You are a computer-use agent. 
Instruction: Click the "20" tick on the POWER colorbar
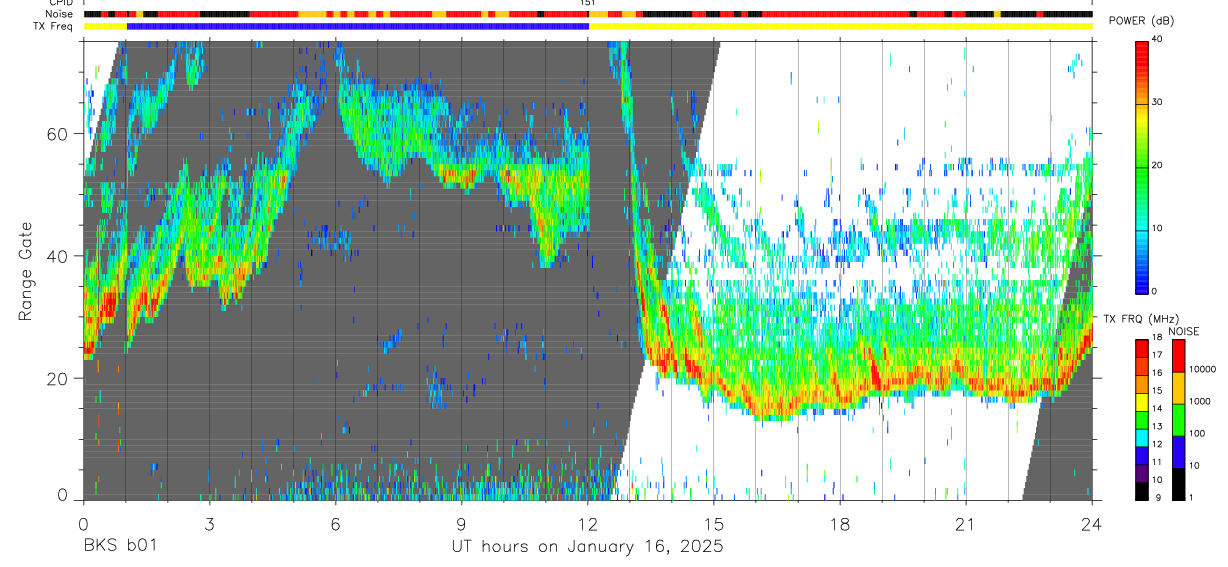pyautogui.click(x=1157, y=166)
